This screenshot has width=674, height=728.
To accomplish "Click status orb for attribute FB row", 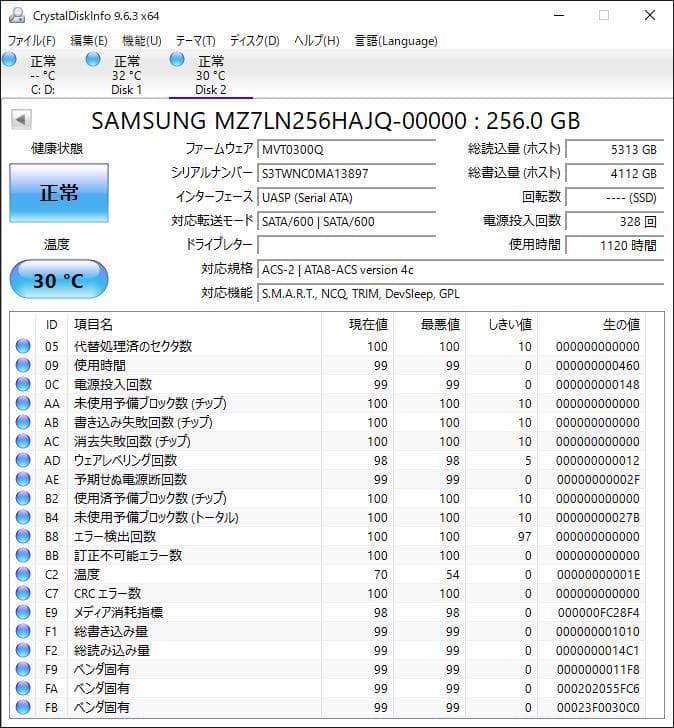I will click(23, 708).
